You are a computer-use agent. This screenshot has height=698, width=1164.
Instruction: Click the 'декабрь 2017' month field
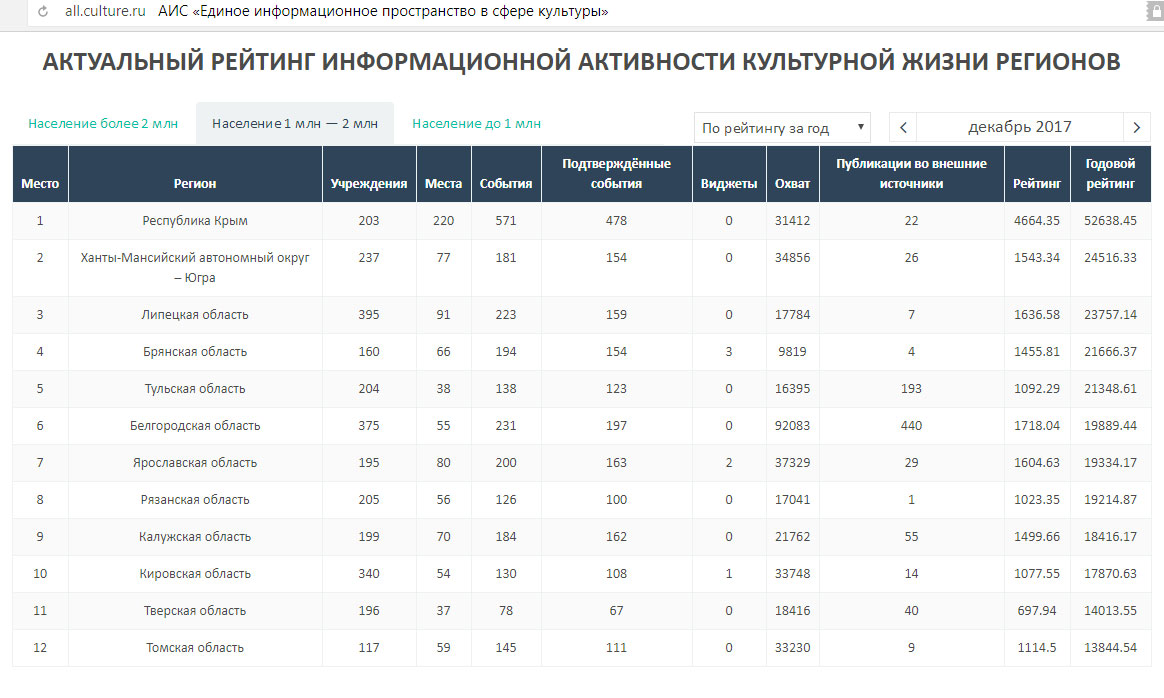click(x=1019, y=127)
